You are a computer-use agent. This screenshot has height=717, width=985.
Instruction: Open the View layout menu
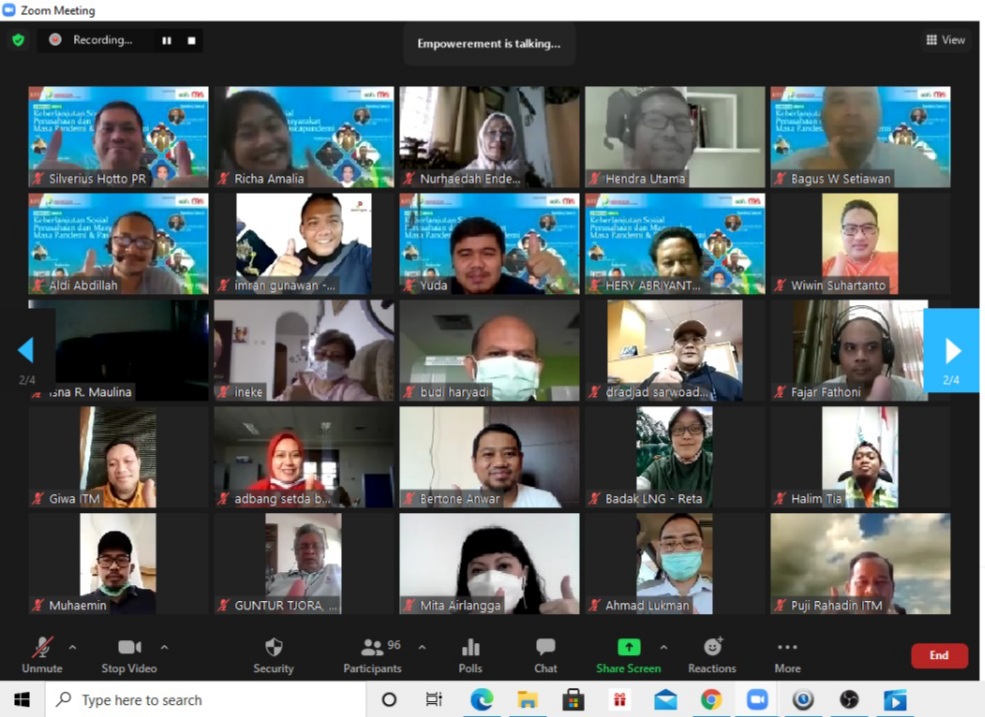pyautogui.click(x=945, y=40)
